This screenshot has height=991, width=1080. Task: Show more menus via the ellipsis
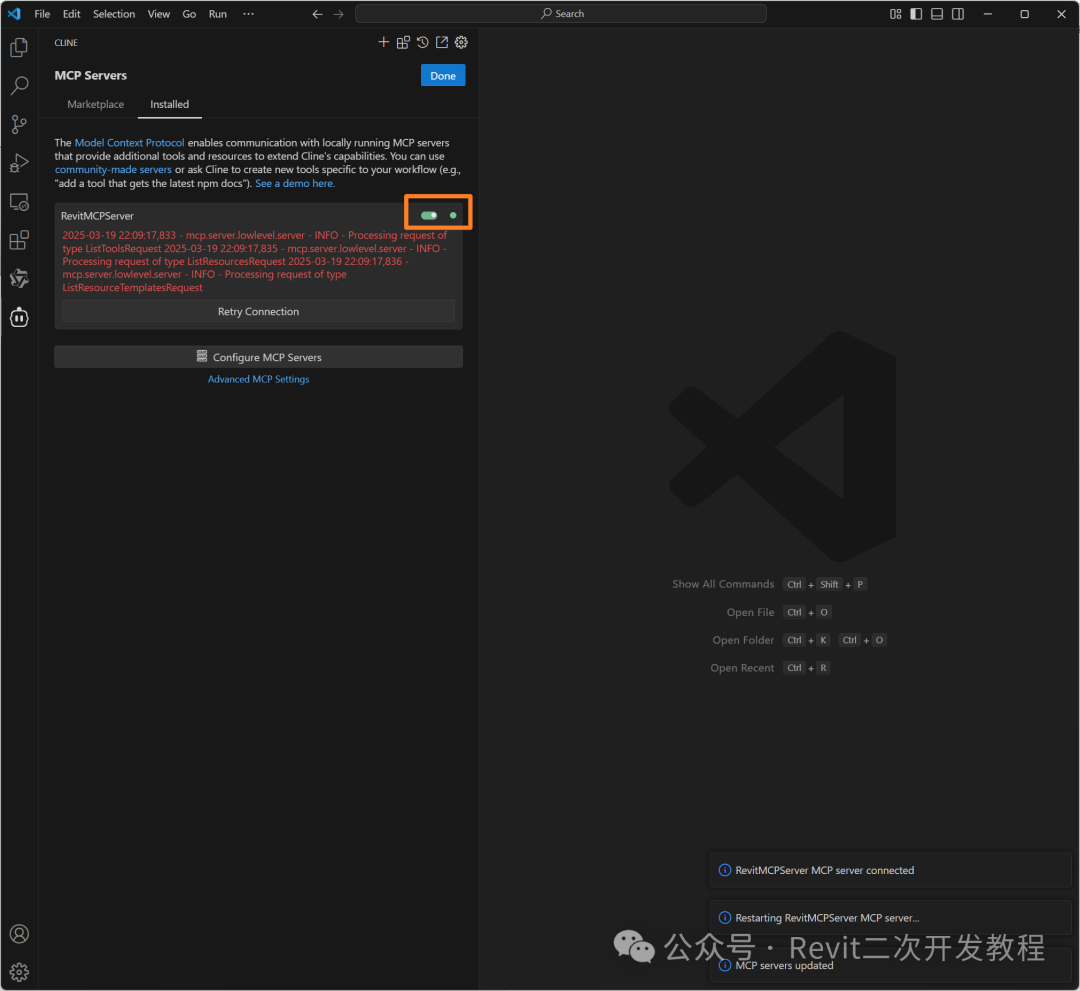[249, 14]
